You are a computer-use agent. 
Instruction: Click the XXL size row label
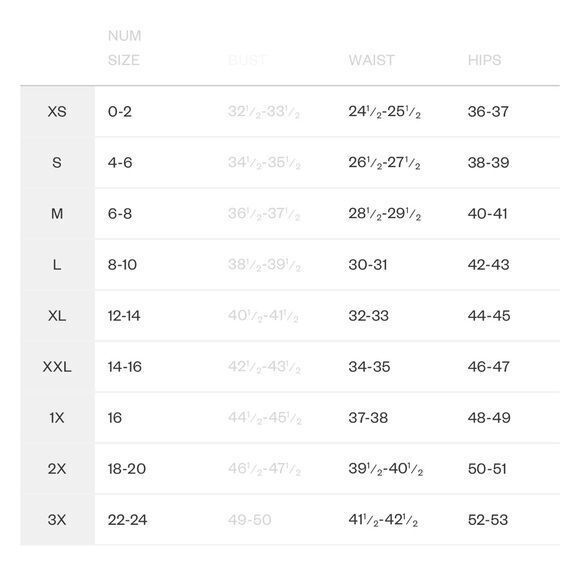point(57,367)
